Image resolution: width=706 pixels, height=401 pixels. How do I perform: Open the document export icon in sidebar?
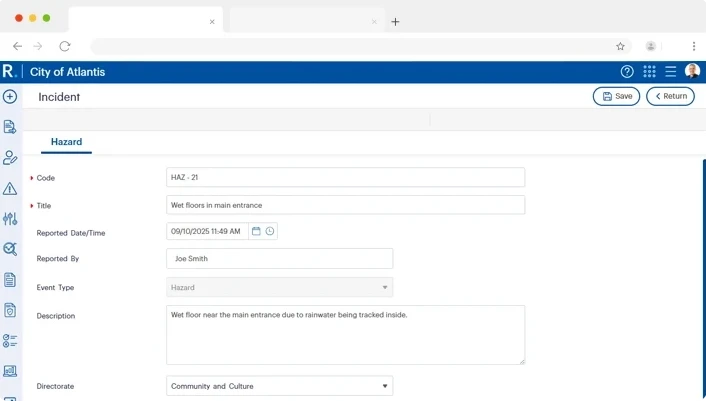[x=10, y=127]
